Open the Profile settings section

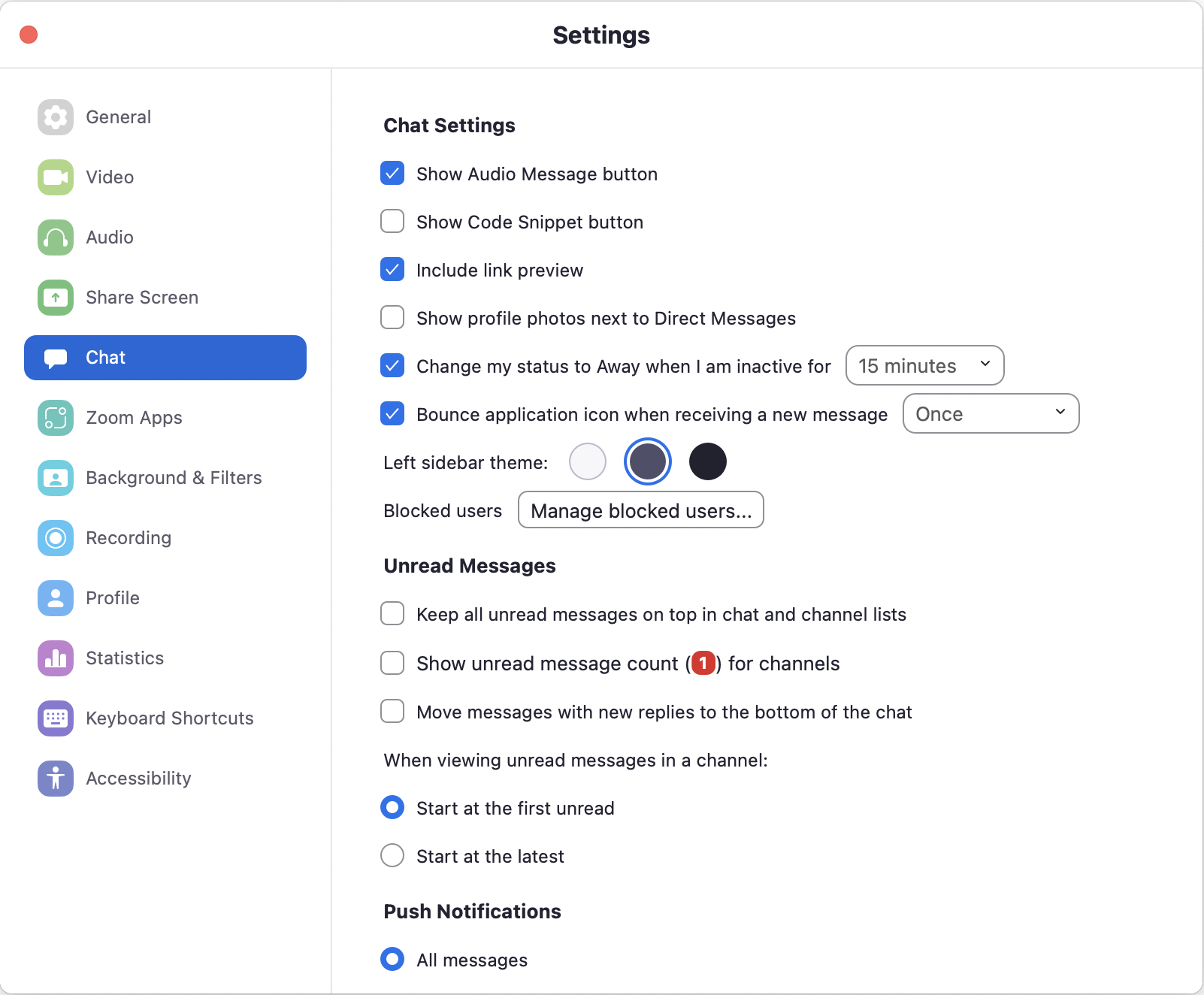(113, 598)
